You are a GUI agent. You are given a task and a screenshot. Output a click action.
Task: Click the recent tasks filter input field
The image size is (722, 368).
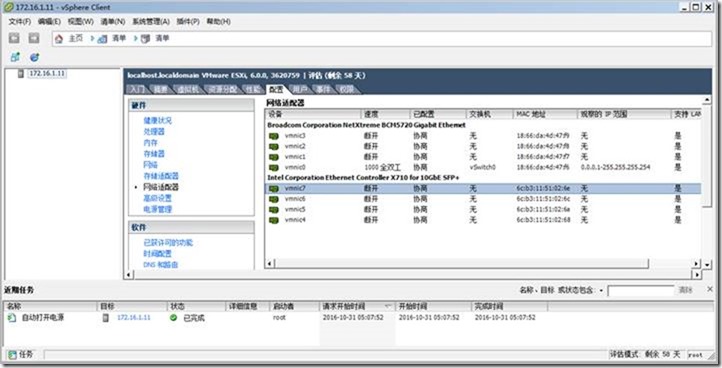tap(640, 291)
